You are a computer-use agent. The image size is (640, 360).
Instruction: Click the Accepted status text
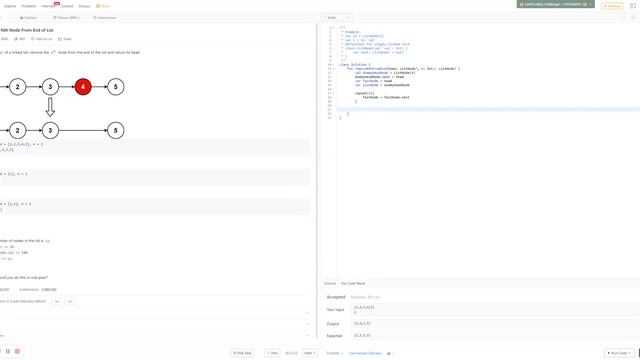pyautogui.click(x=336, y=297)
